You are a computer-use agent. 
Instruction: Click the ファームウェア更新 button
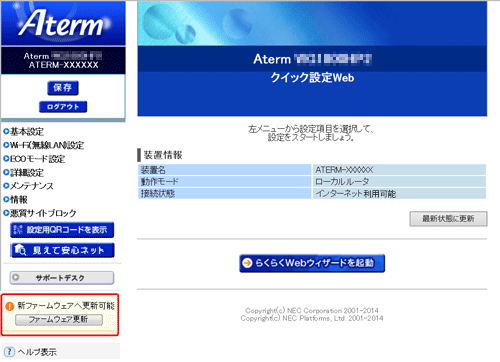pyautogui.click(x=59, y=319)
